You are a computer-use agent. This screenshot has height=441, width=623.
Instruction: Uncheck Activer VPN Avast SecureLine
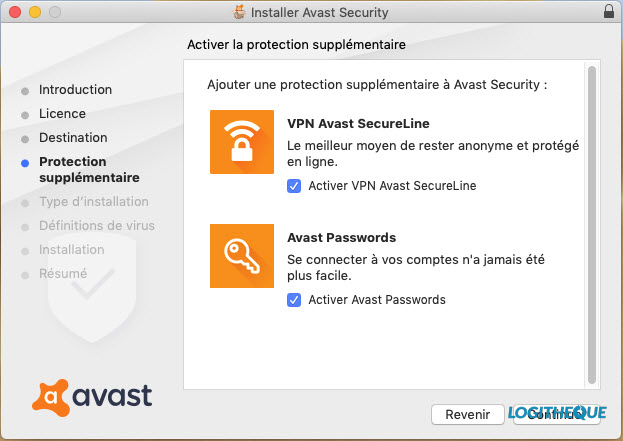[x=294, y=186]
